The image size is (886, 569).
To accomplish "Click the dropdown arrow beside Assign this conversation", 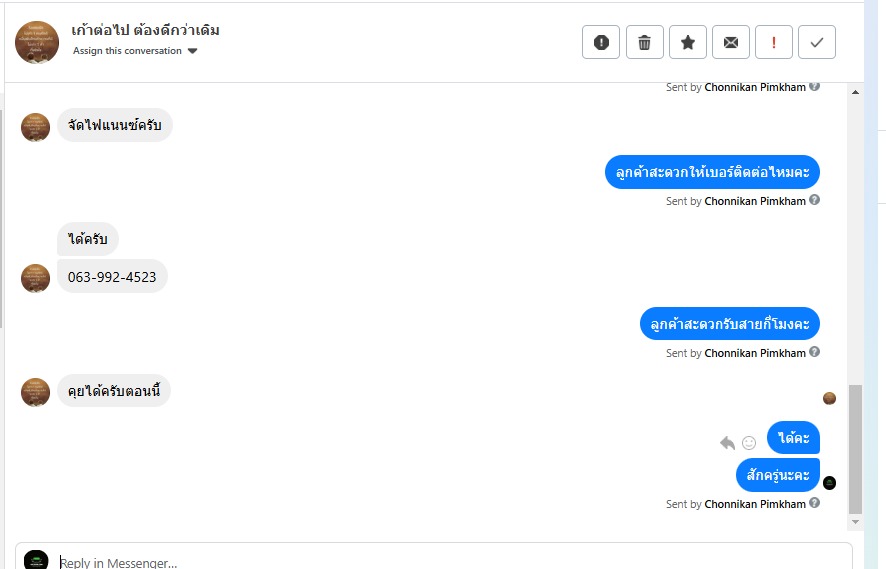I will click(193, 51).
